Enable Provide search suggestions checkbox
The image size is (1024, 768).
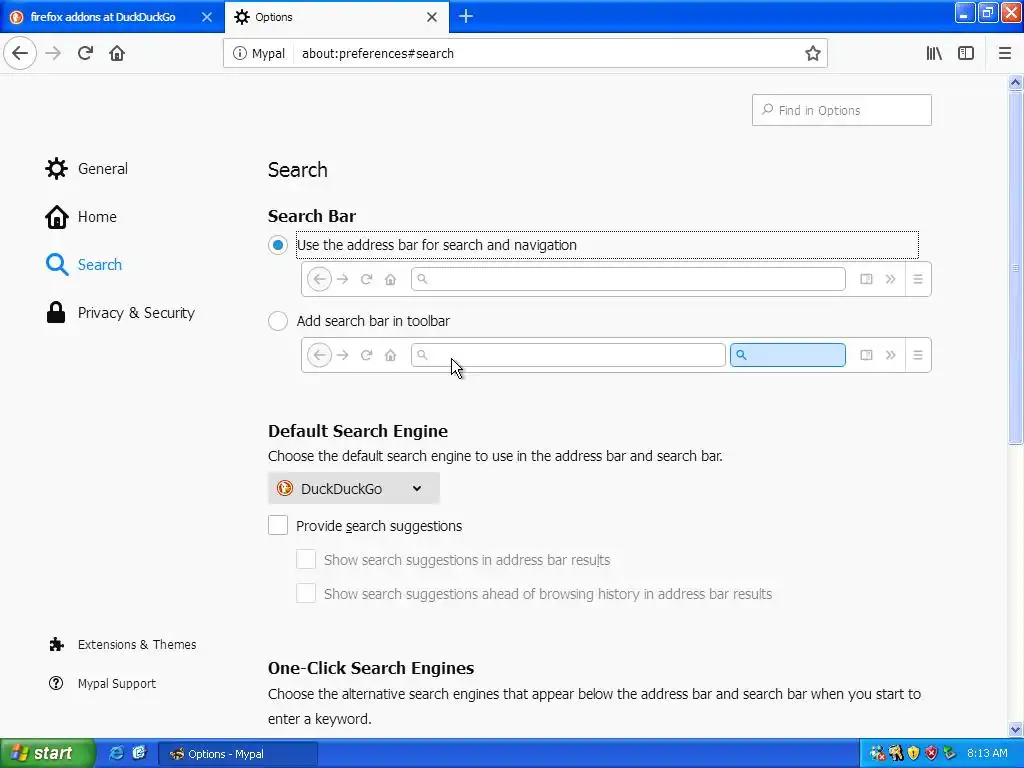click(278, 525)
